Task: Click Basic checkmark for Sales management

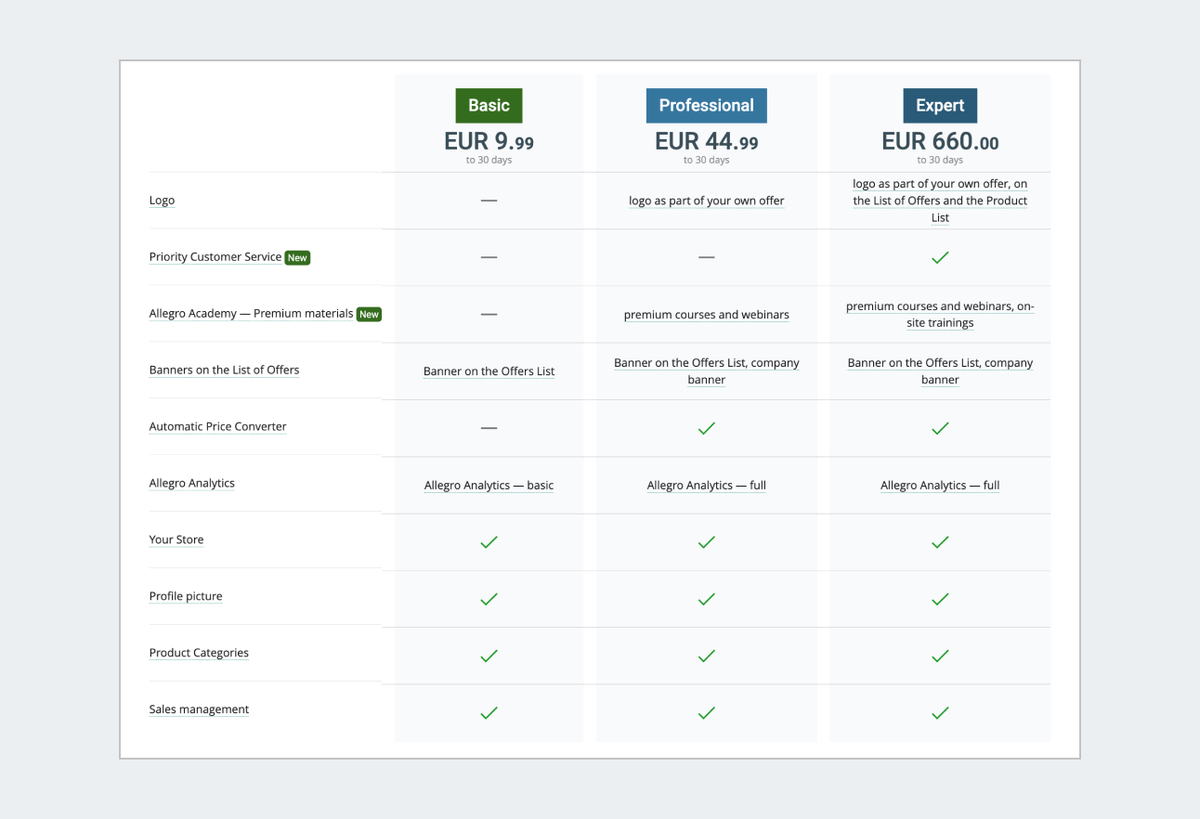Action: tap(489, 713)
